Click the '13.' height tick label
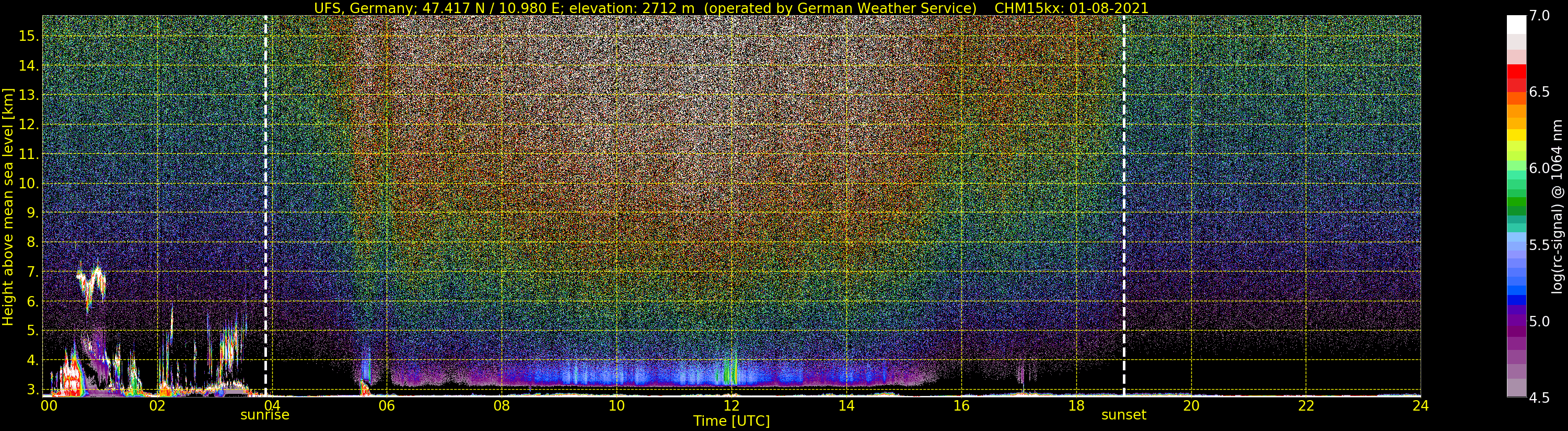The width and height of the screenshot is (1568, 431). click(29, 95)
